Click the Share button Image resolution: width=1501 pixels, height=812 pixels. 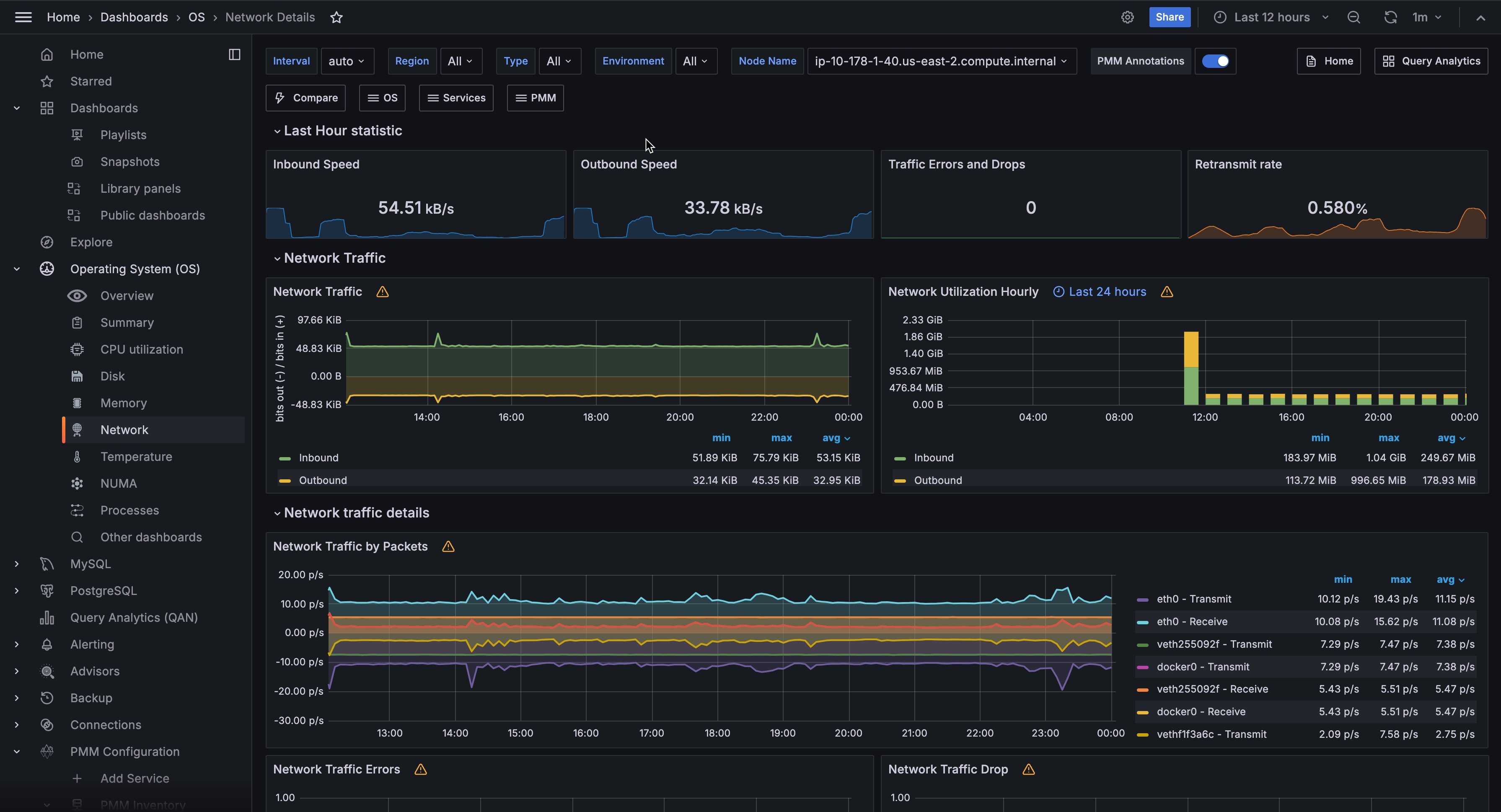pos(1169,18)
